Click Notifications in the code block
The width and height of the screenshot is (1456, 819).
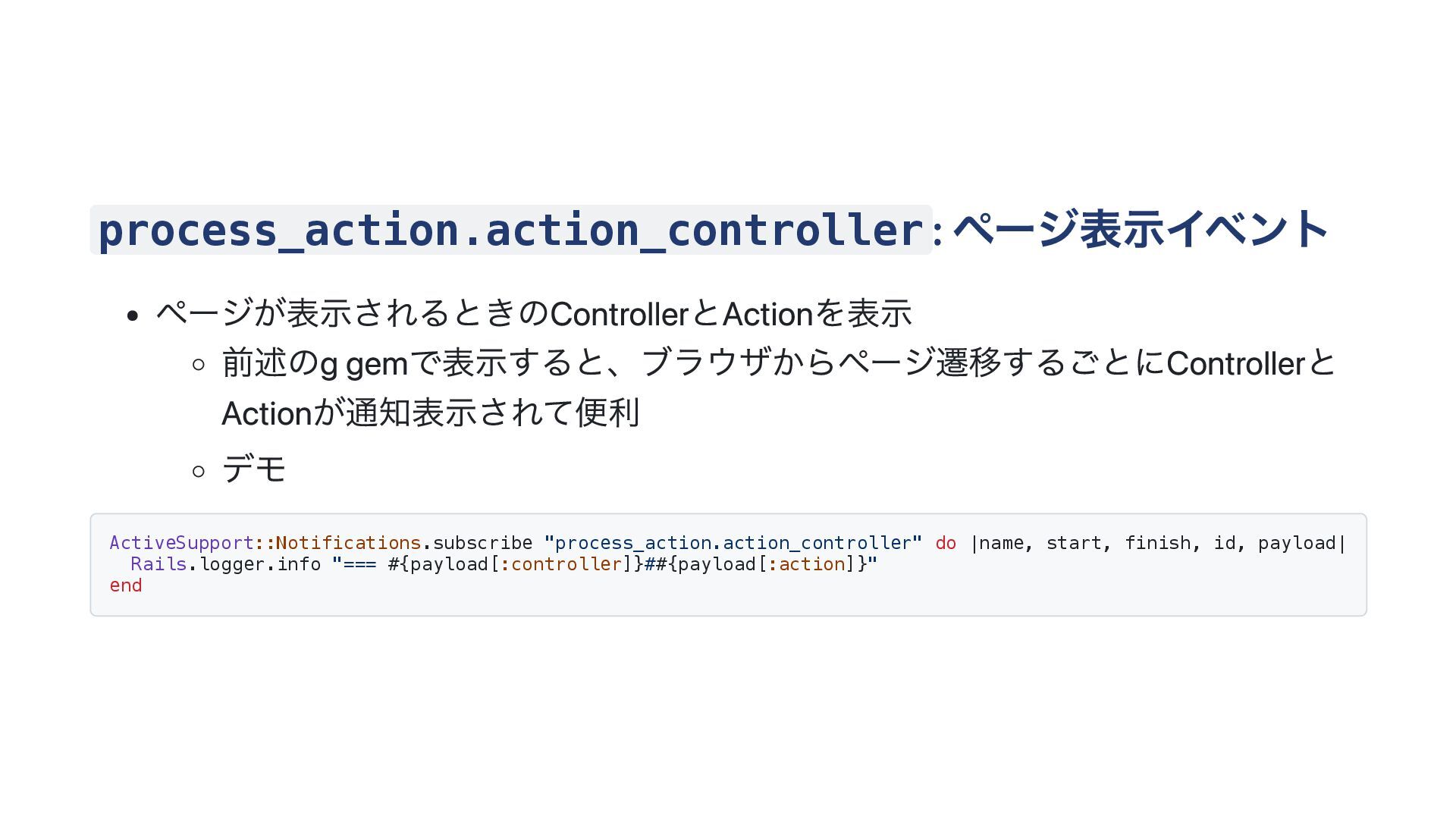pos(348,543)
